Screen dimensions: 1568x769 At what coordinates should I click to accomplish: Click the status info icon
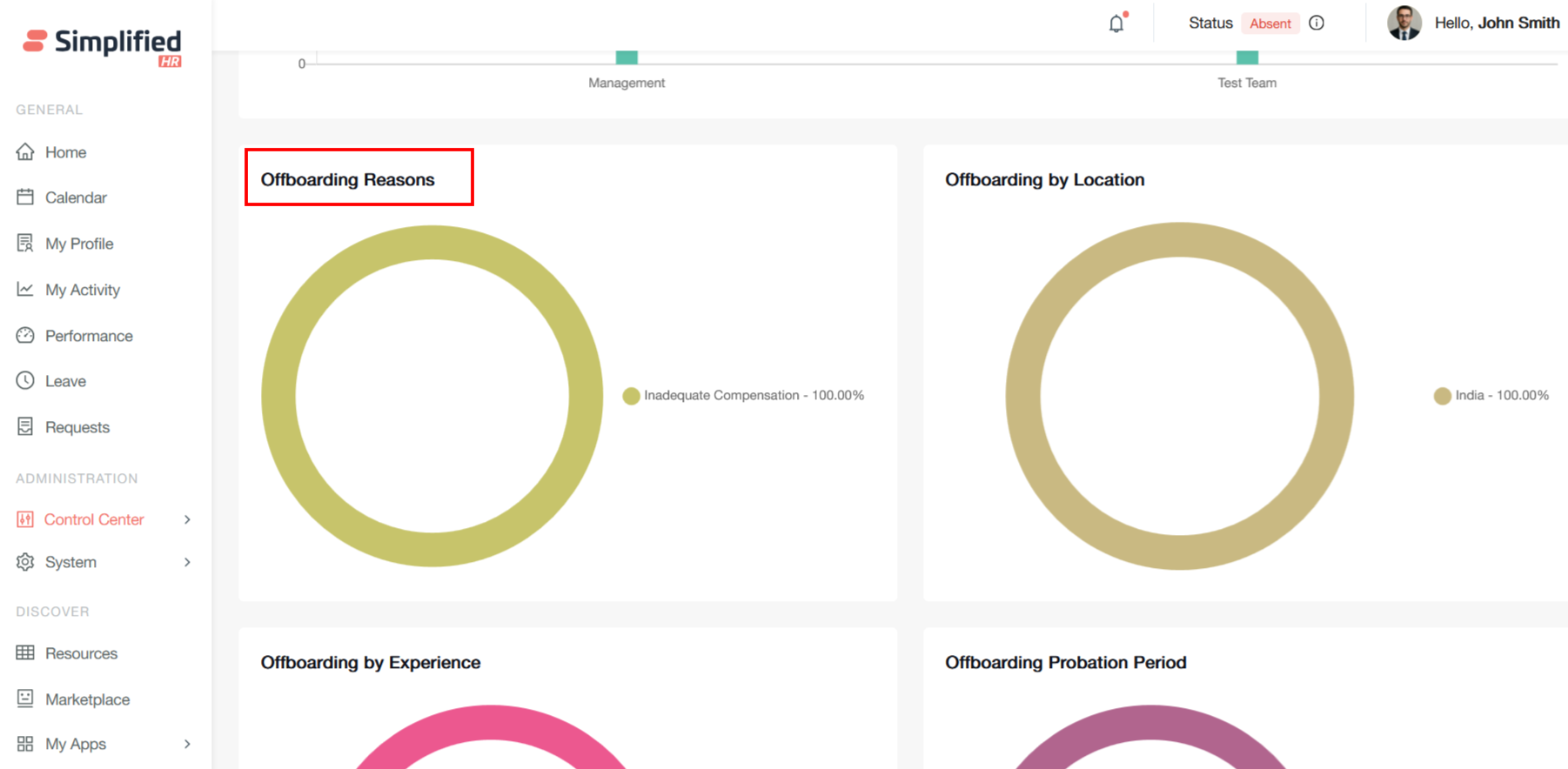(1317, 23)
